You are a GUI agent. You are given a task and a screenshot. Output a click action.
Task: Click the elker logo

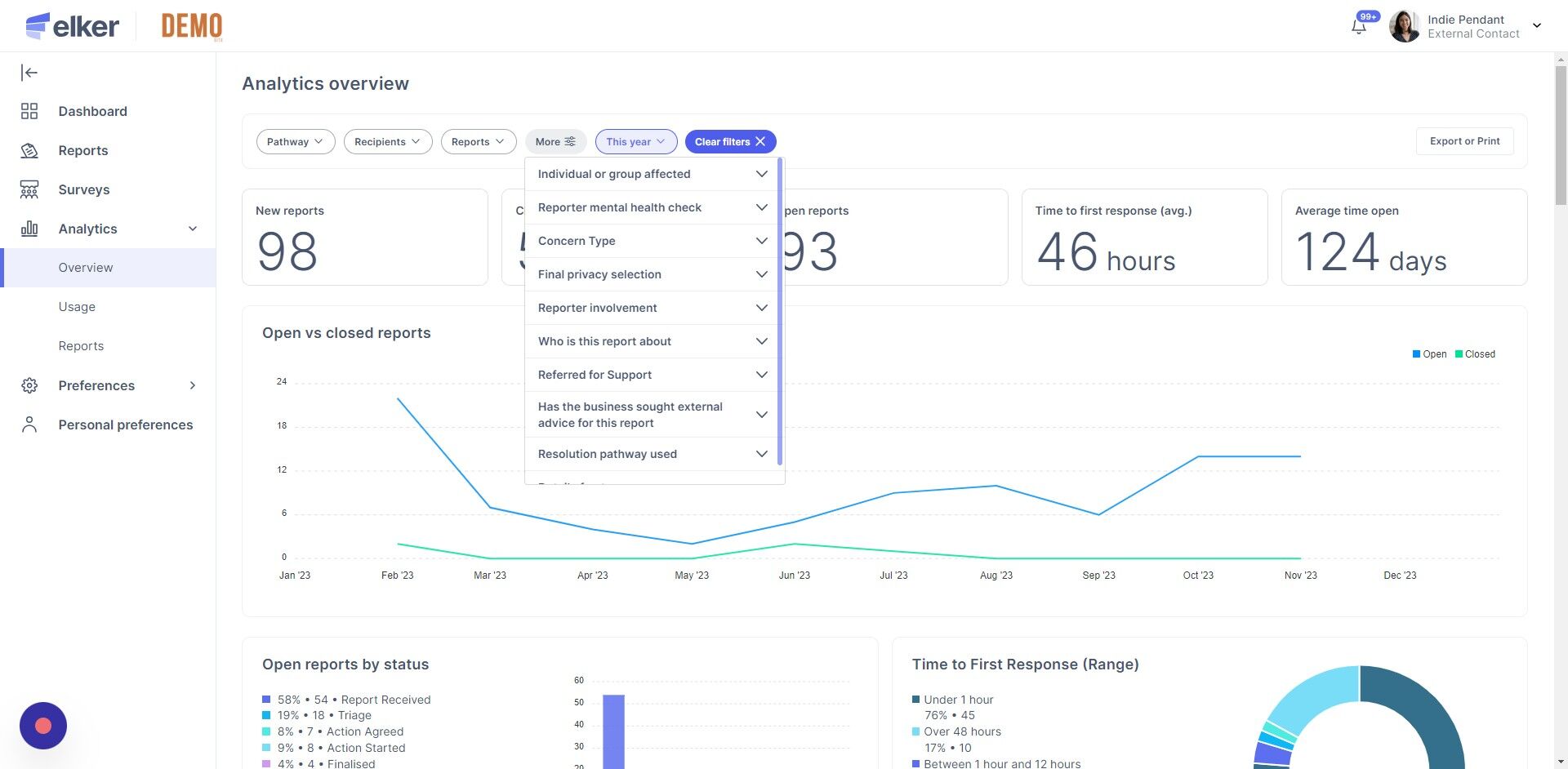coord(72,26)
